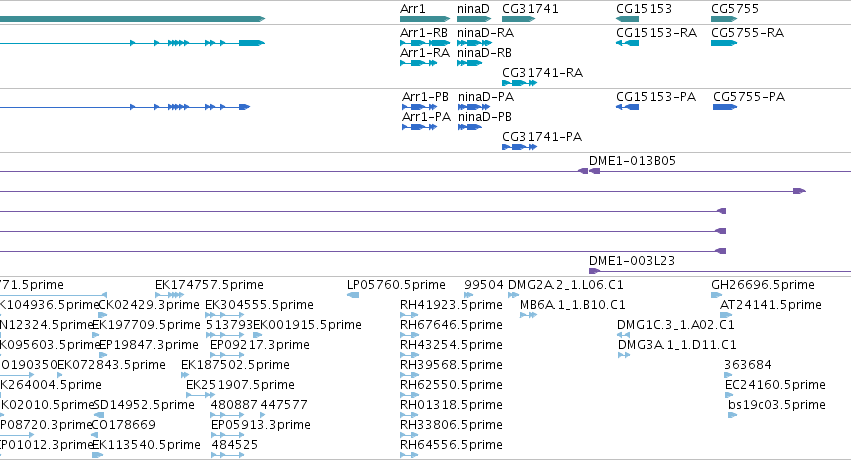Click the EK187502.5prime EST glyph
Viewport: 851px width, 460px height.
(x=185, y=375)
